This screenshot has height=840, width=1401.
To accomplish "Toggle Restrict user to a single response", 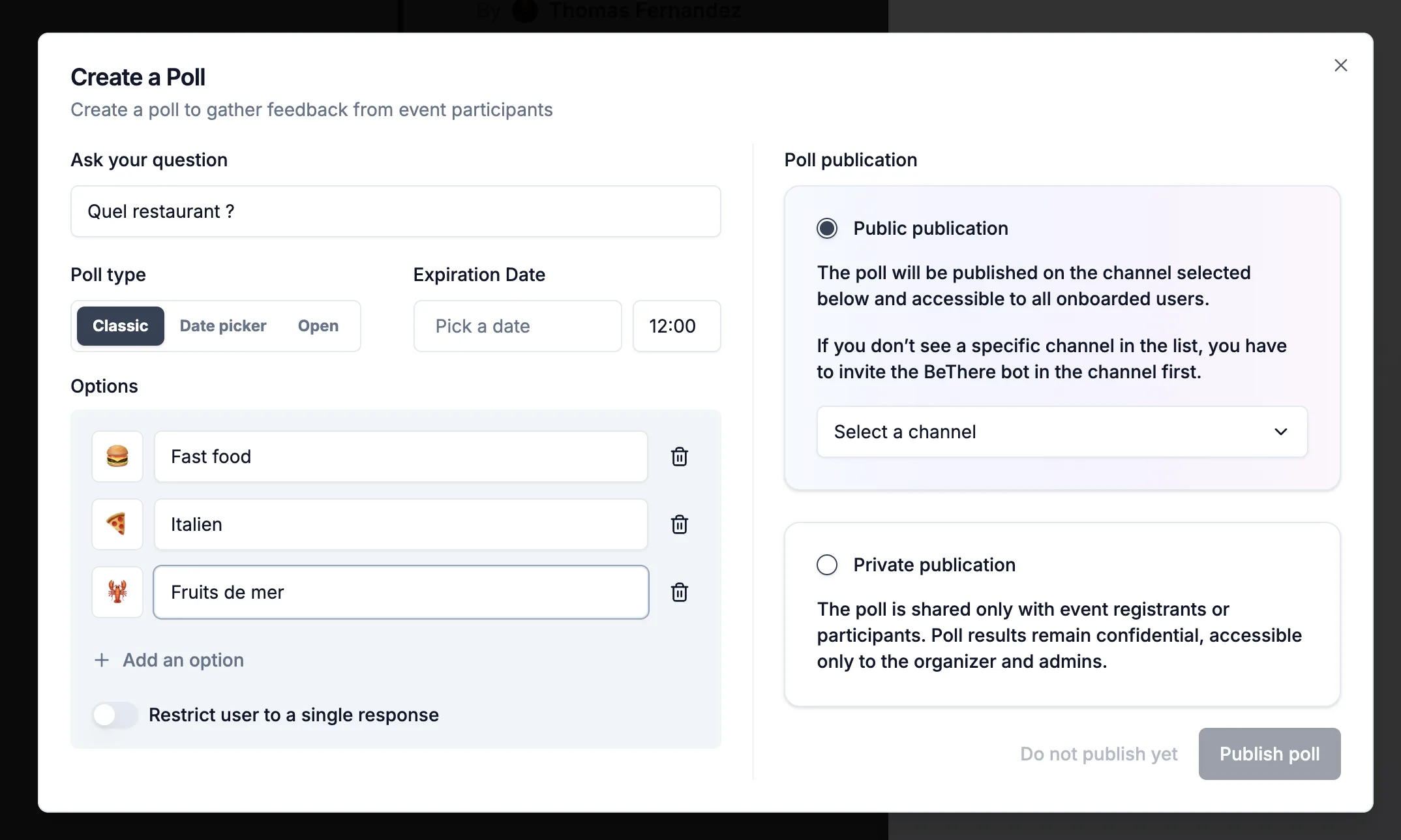I will (x=115, y=715).
